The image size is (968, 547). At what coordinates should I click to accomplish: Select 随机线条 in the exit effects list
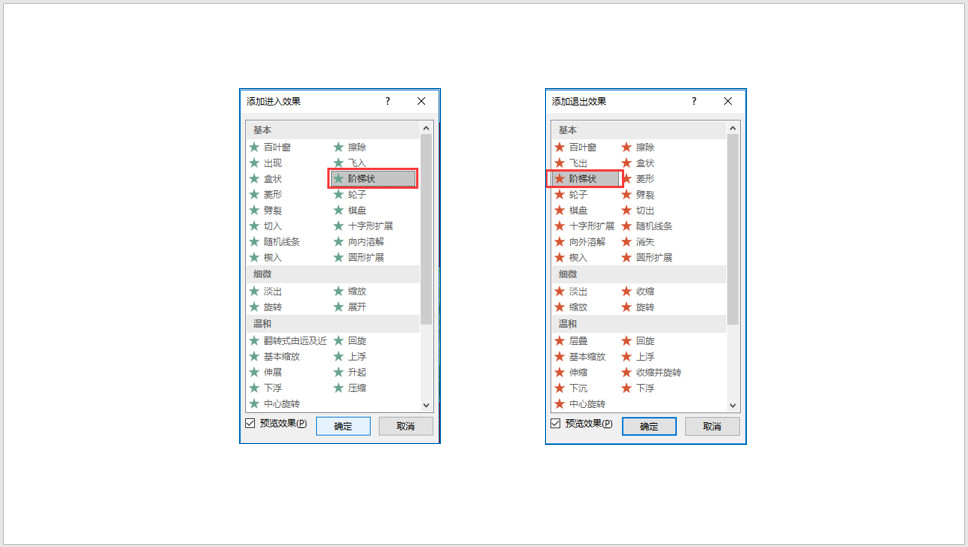pyautogui.click(x=654, y=226)
